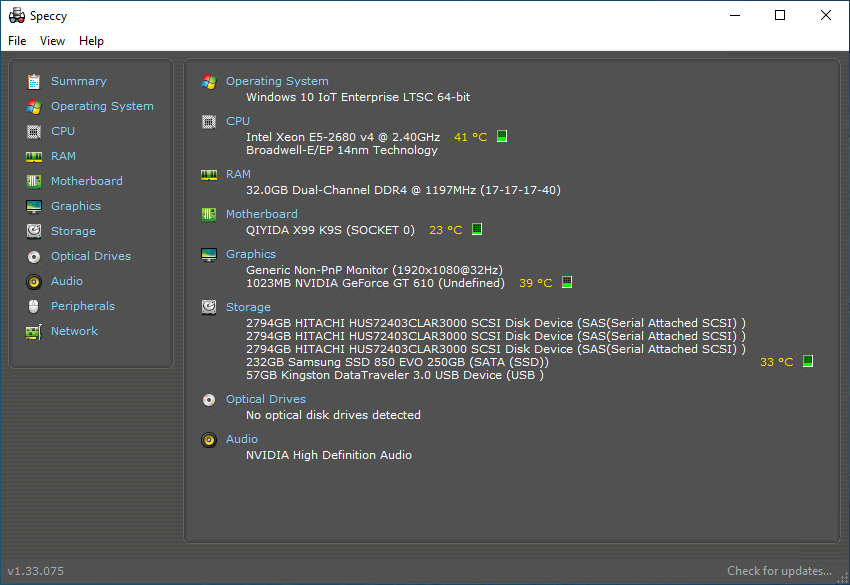Image resolution: width=850 pixels, height=585 pixels.
Task: Click the green motherboard temperature indicator icon
Action: pos(477,229)
